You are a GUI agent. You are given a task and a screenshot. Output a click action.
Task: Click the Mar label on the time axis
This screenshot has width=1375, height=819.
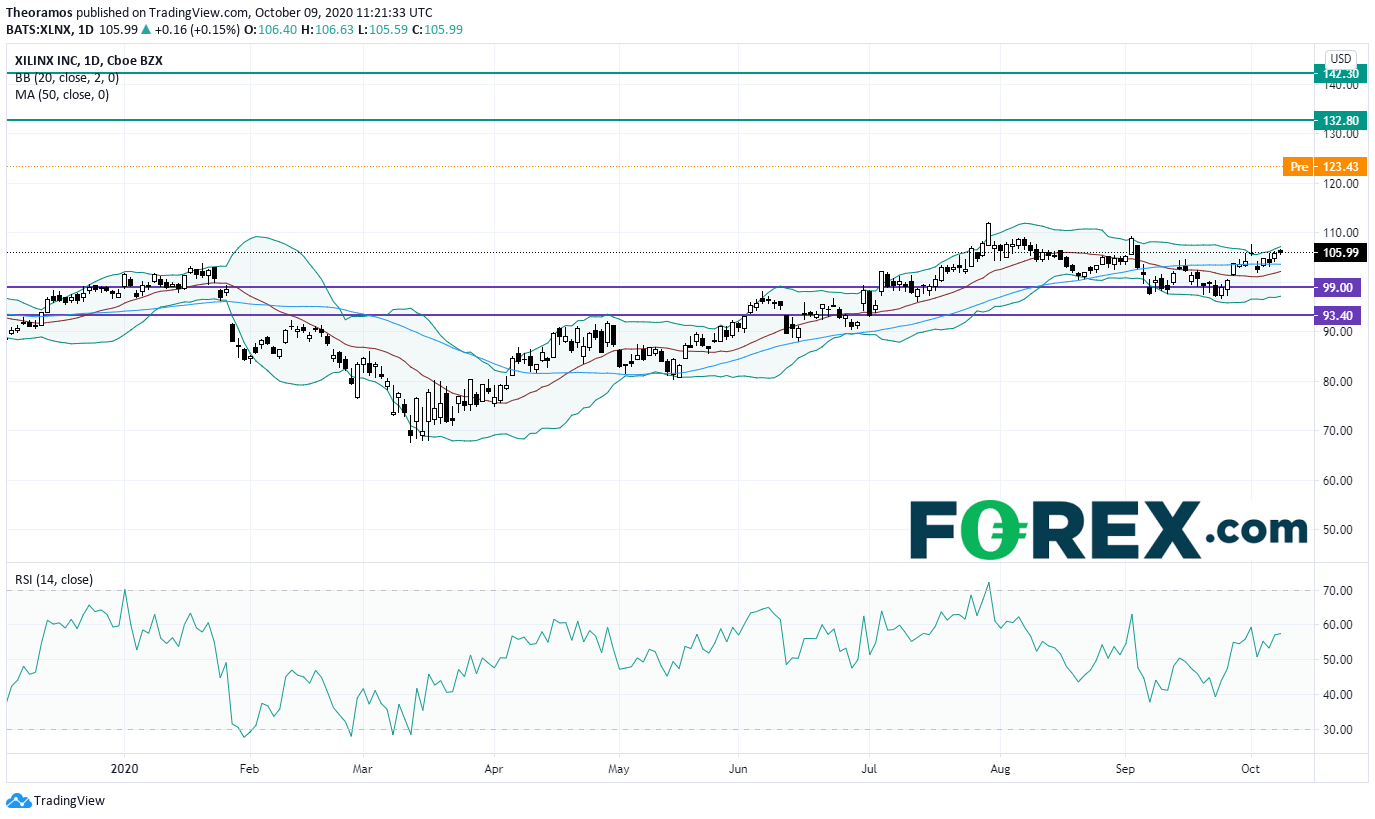click(x=363, y=771)
